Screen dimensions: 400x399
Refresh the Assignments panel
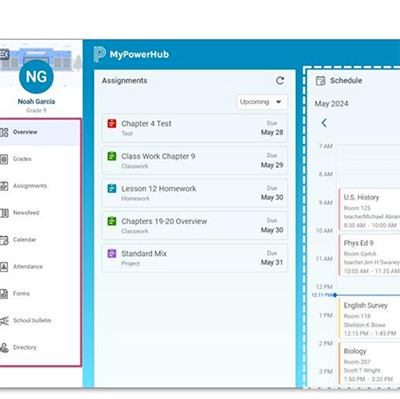pos(280,80)
